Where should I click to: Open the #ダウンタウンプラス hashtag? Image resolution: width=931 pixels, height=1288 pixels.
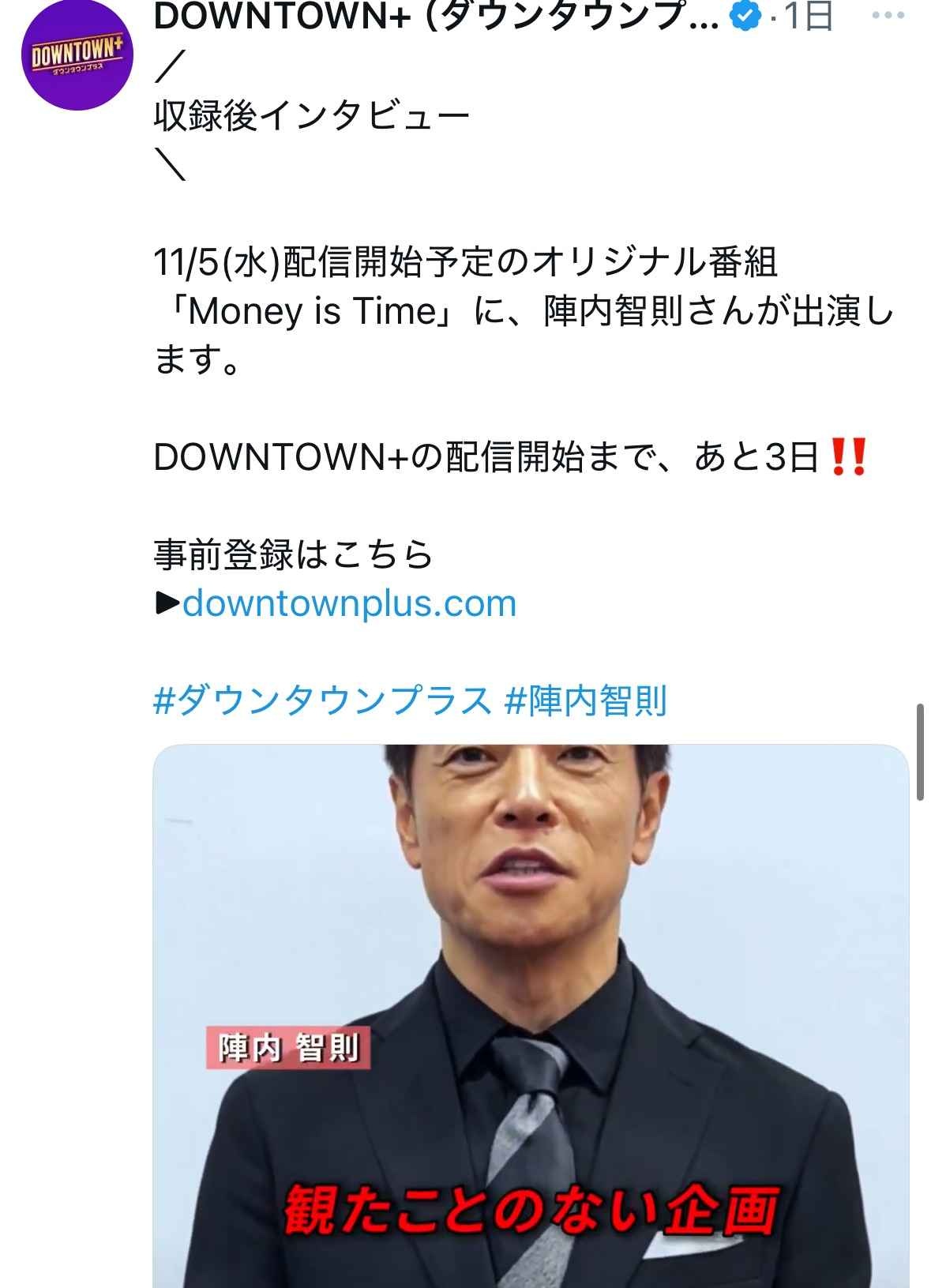(322, 701)
